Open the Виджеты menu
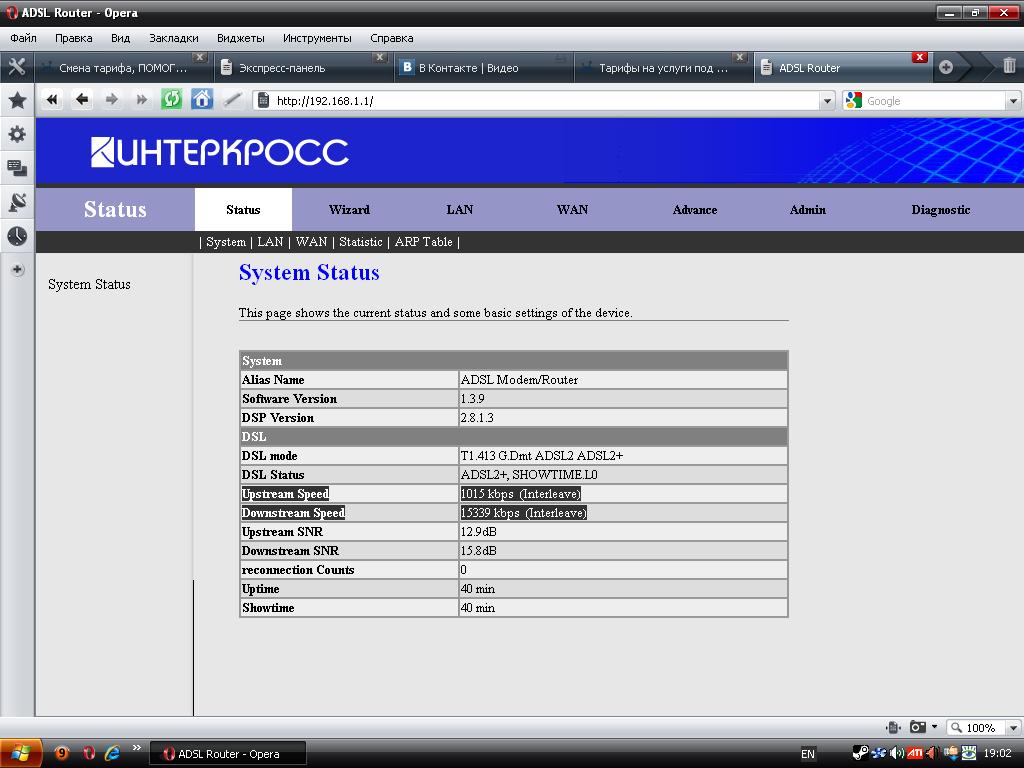 click(240, 38)
